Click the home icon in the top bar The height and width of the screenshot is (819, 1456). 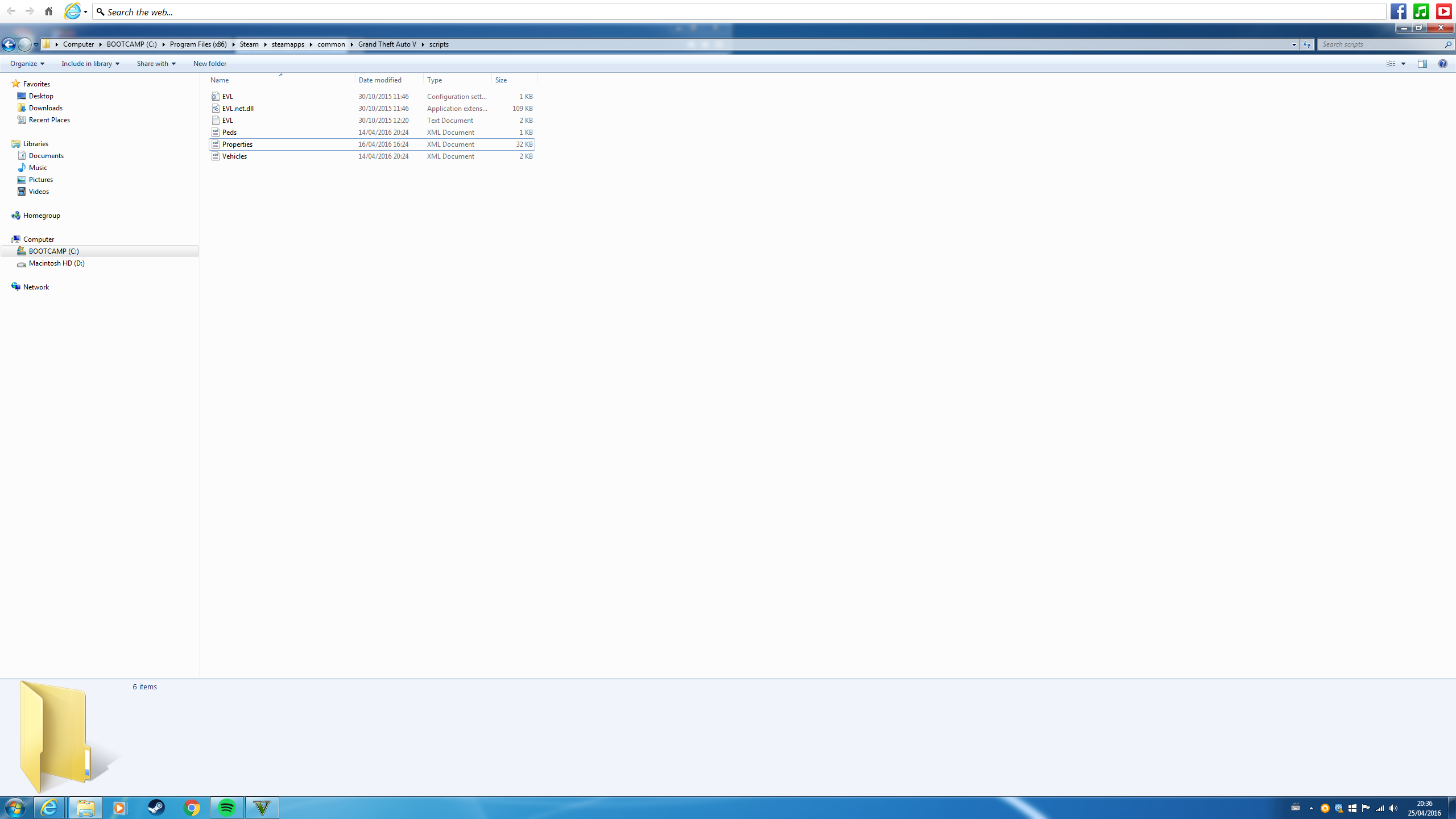pos(48,11)
